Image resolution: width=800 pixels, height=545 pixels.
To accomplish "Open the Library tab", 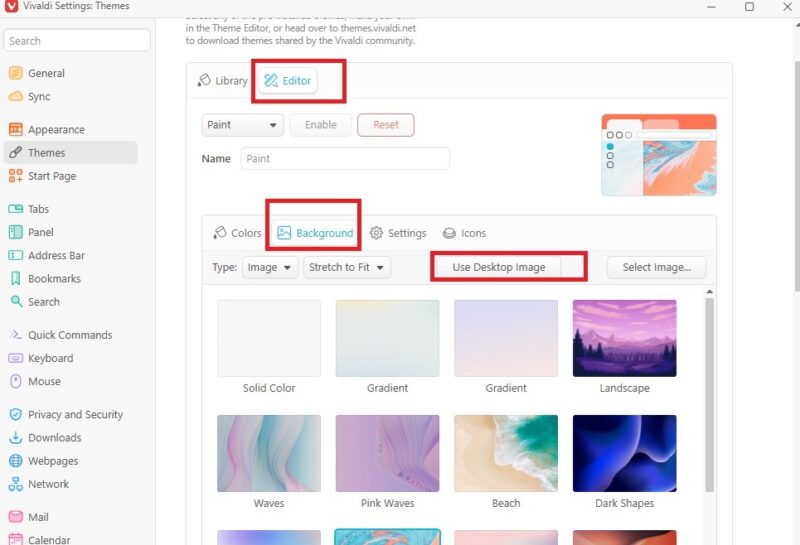I will click(222, 81).
